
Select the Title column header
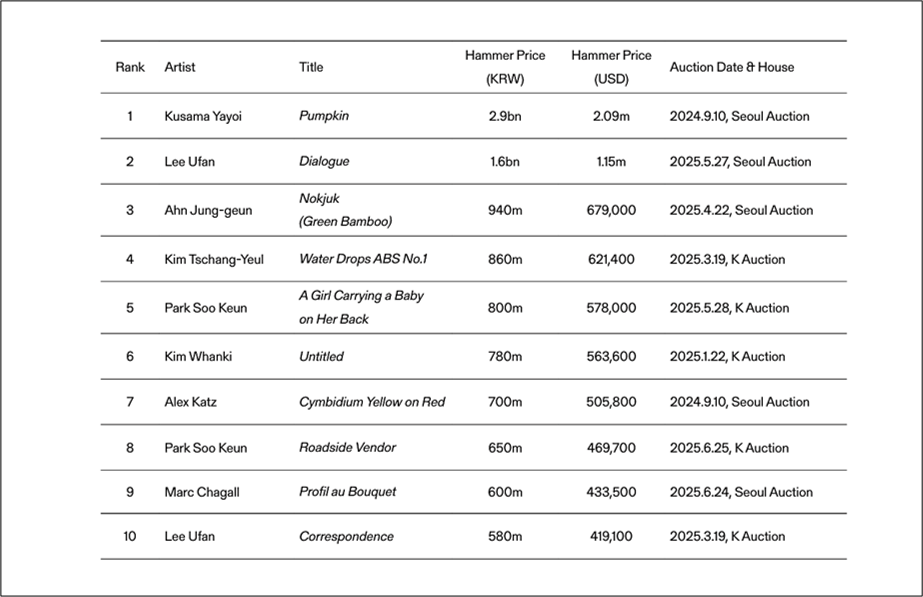pyautogui.click(x=311, y=68)
